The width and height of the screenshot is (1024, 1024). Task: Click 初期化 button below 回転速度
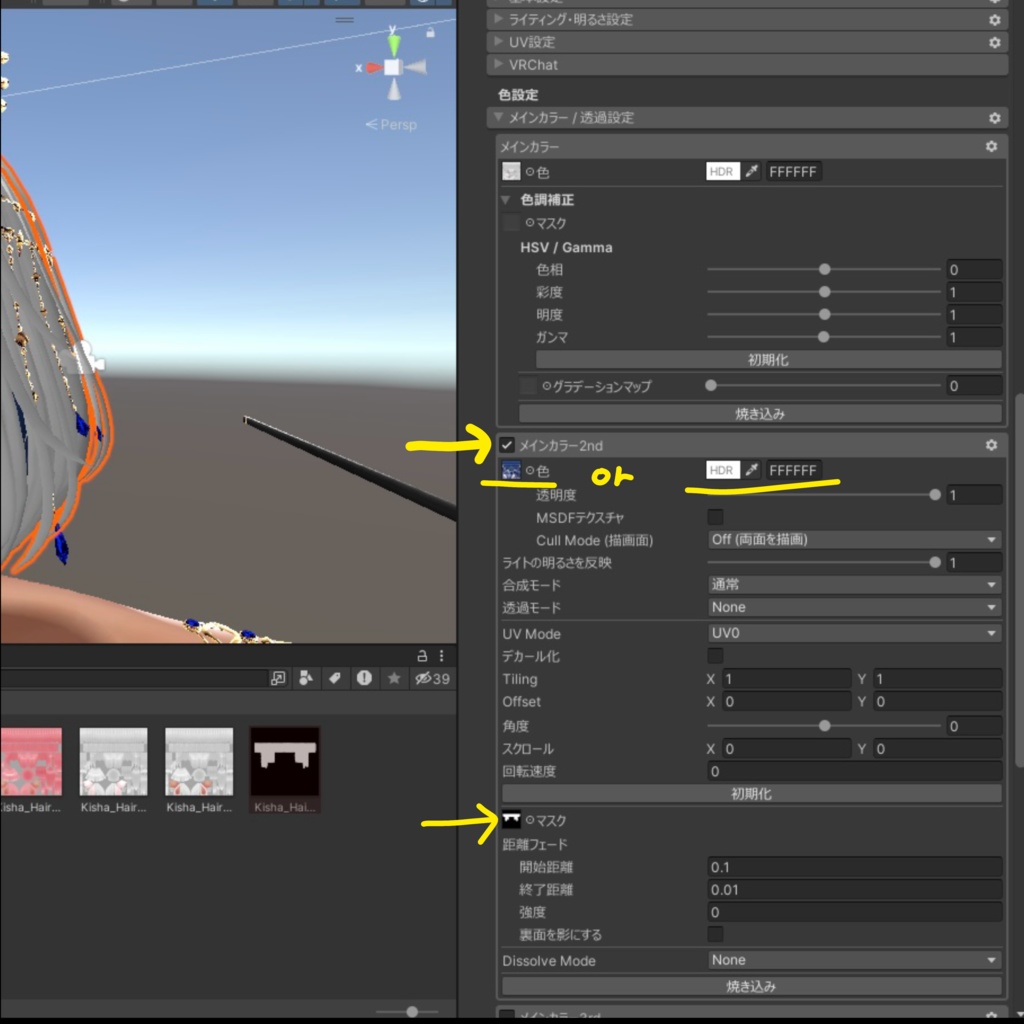tap(752, 793)
